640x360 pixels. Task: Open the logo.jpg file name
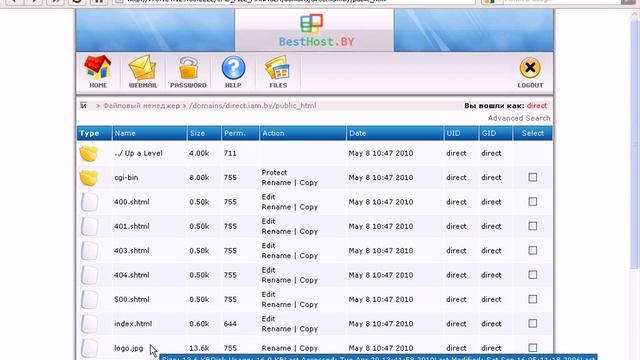(129, 348)
